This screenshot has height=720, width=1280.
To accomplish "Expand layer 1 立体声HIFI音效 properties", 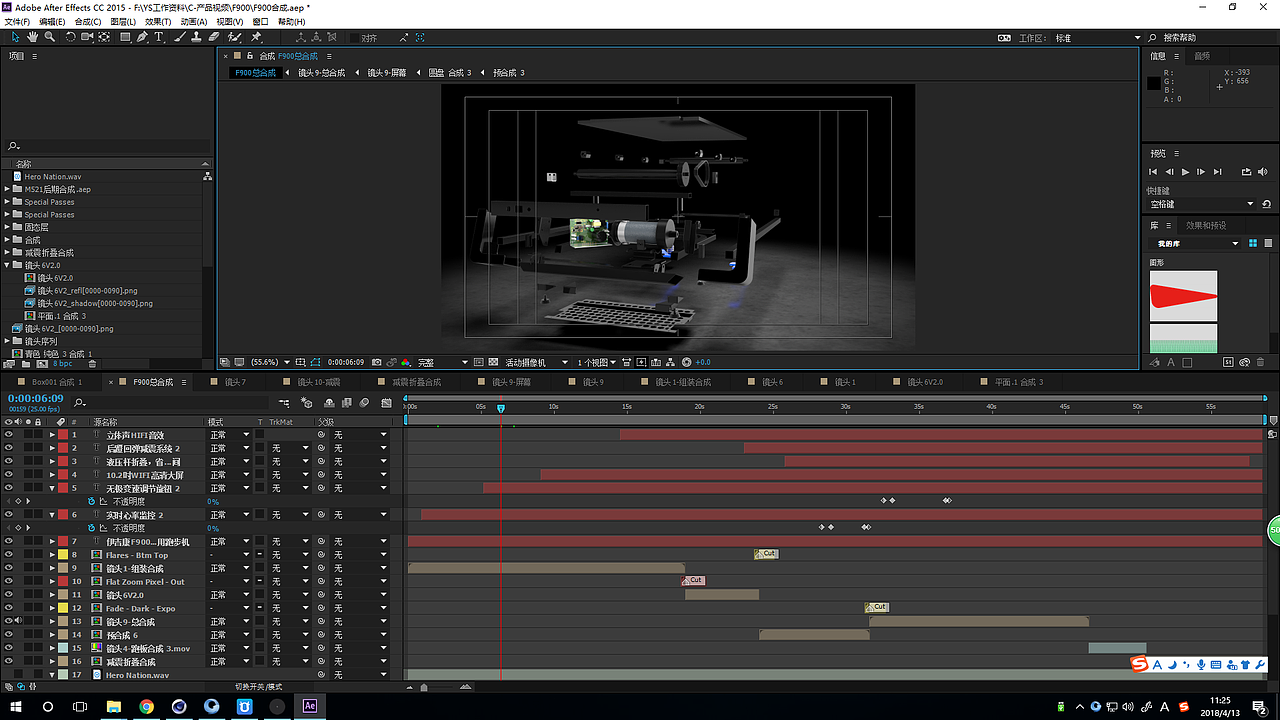I will point(52,435).
